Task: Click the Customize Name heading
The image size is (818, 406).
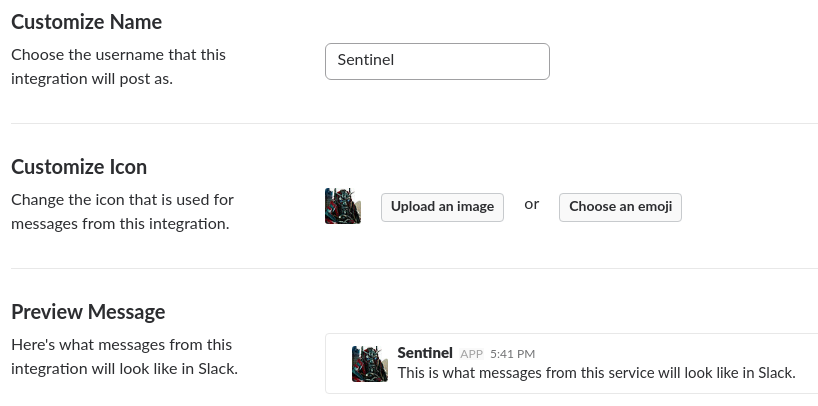Action: [x=87, y=22]
